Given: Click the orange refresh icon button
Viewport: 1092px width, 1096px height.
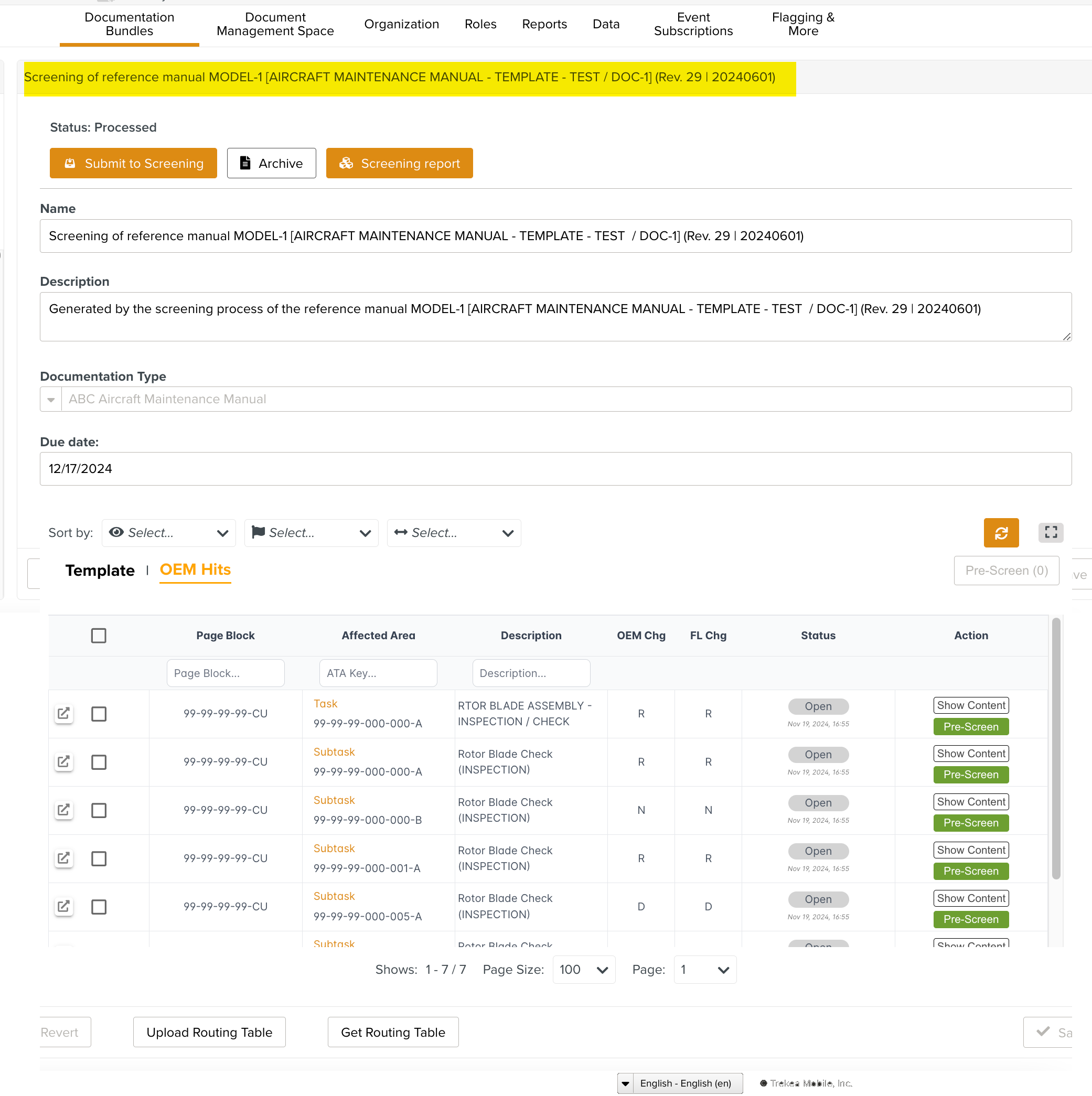Looking at the screenshot, I should point(1001,533).
